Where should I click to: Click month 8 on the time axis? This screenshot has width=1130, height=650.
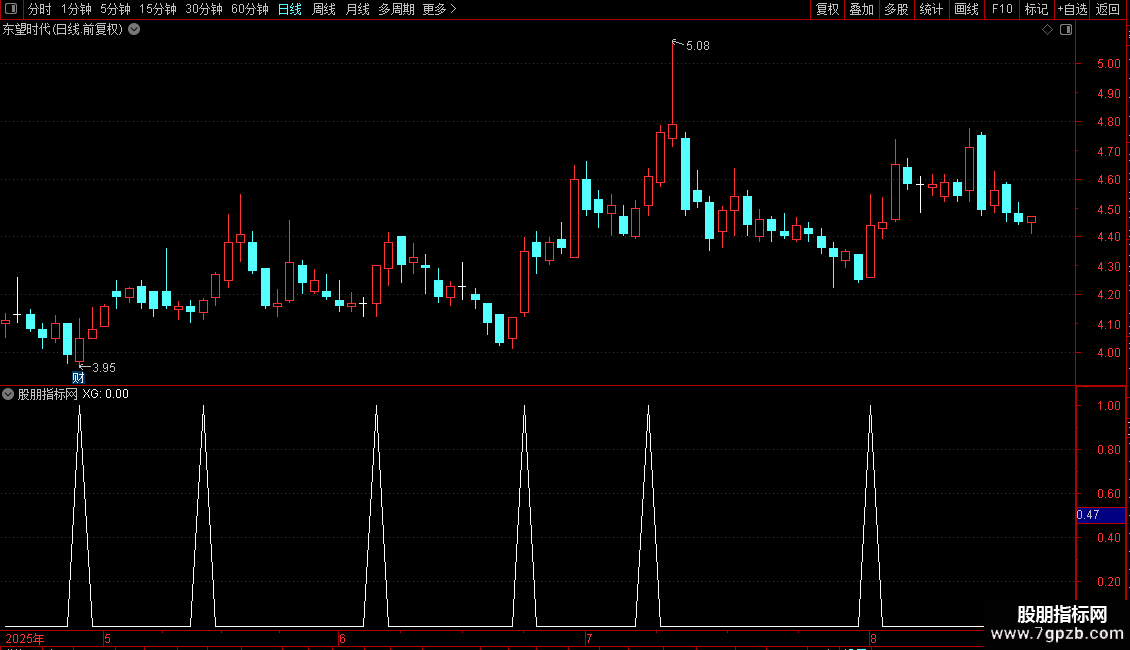(x=873, y=638)
